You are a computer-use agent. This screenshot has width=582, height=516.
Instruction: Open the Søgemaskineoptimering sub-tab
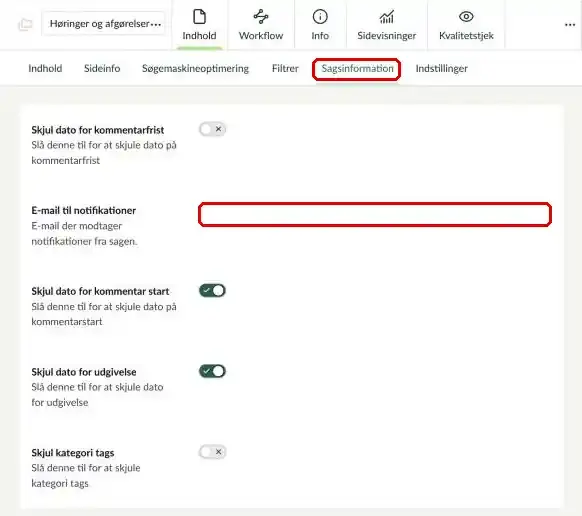click(195, 69)
